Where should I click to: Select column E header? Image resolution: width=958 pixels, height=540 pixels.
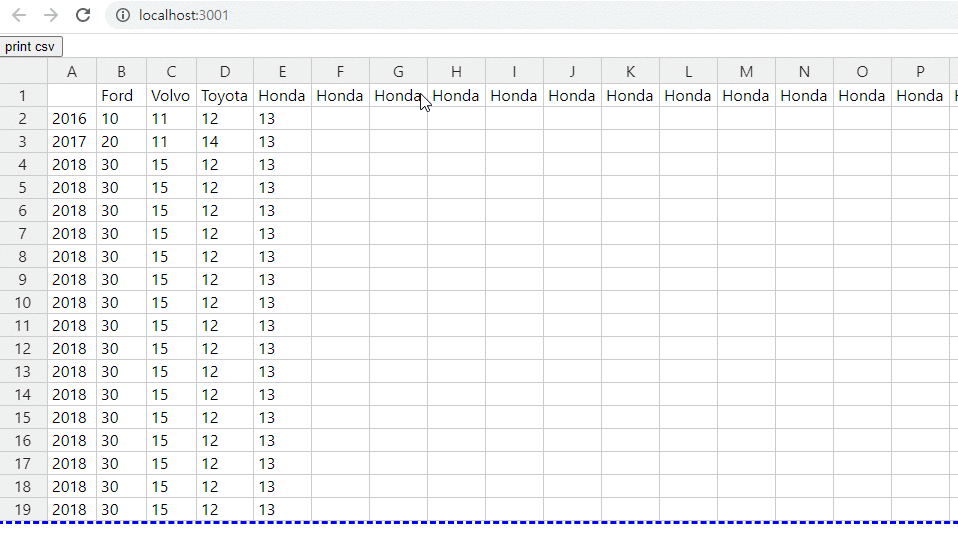tap(283, 71)
